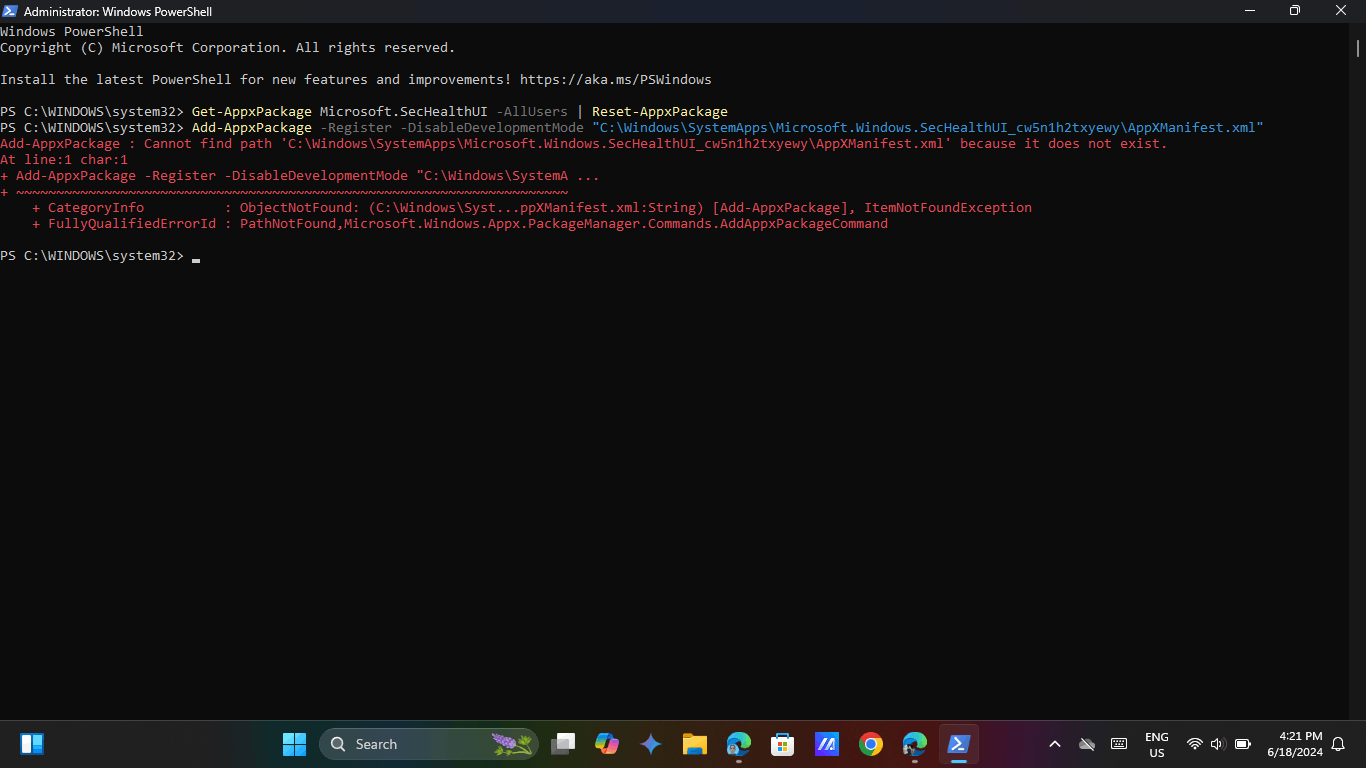Click the blinking PowerShell prompt cursor
1366x768 pixels.
click(196, 257)
